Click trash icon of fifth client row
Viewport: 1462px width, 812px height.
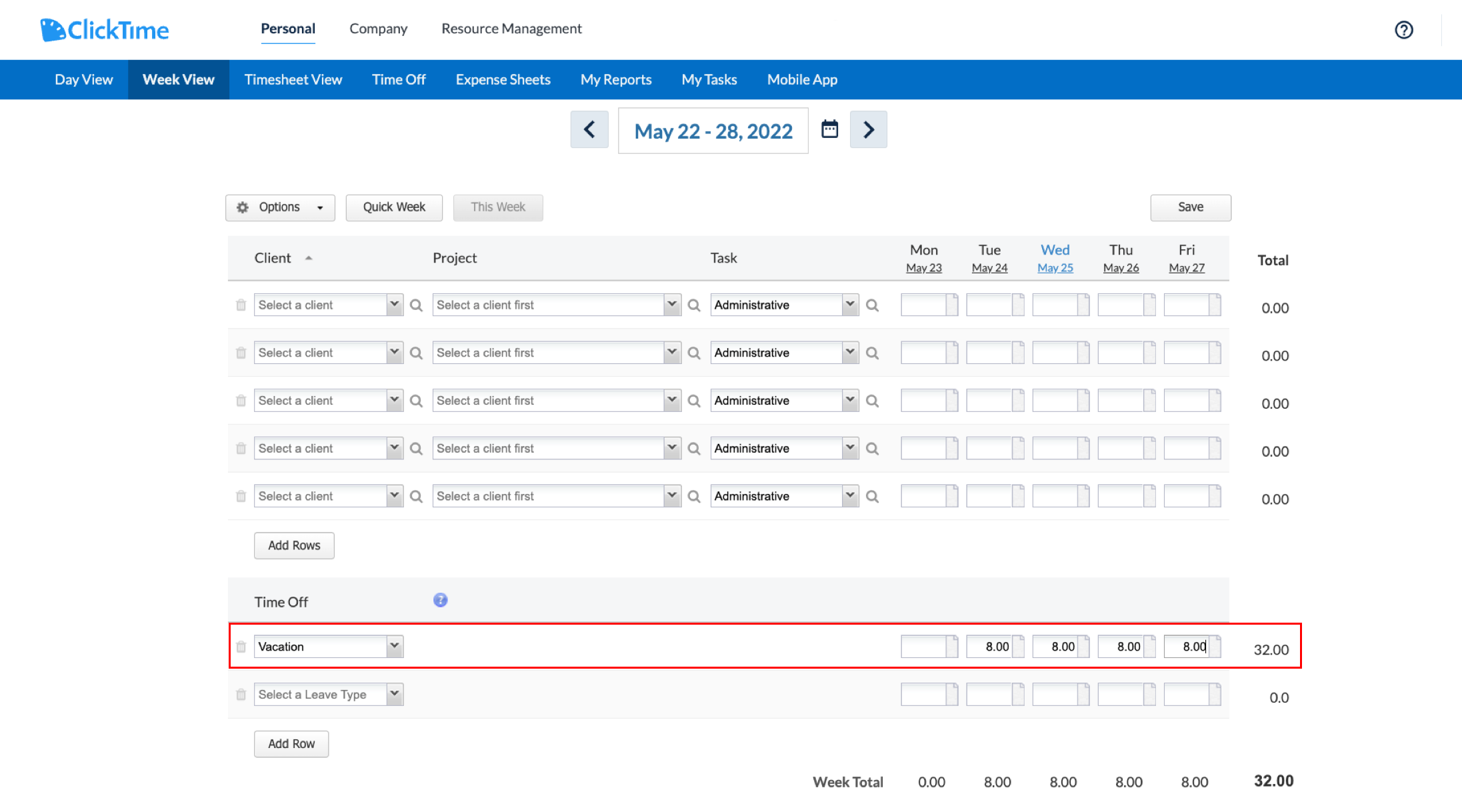241,497
